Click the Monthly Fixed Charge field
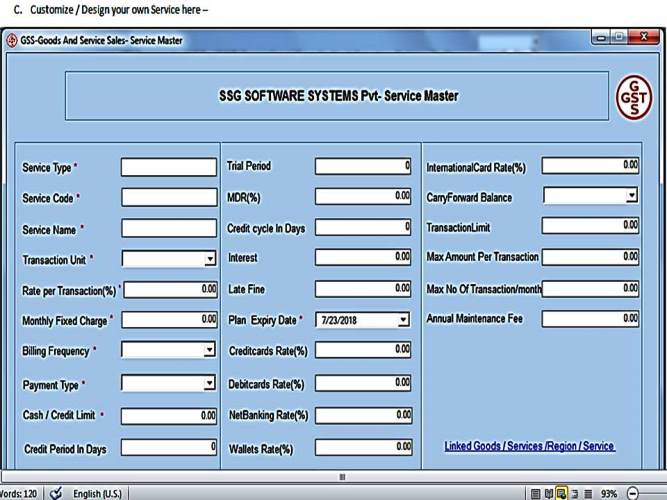 169,320
